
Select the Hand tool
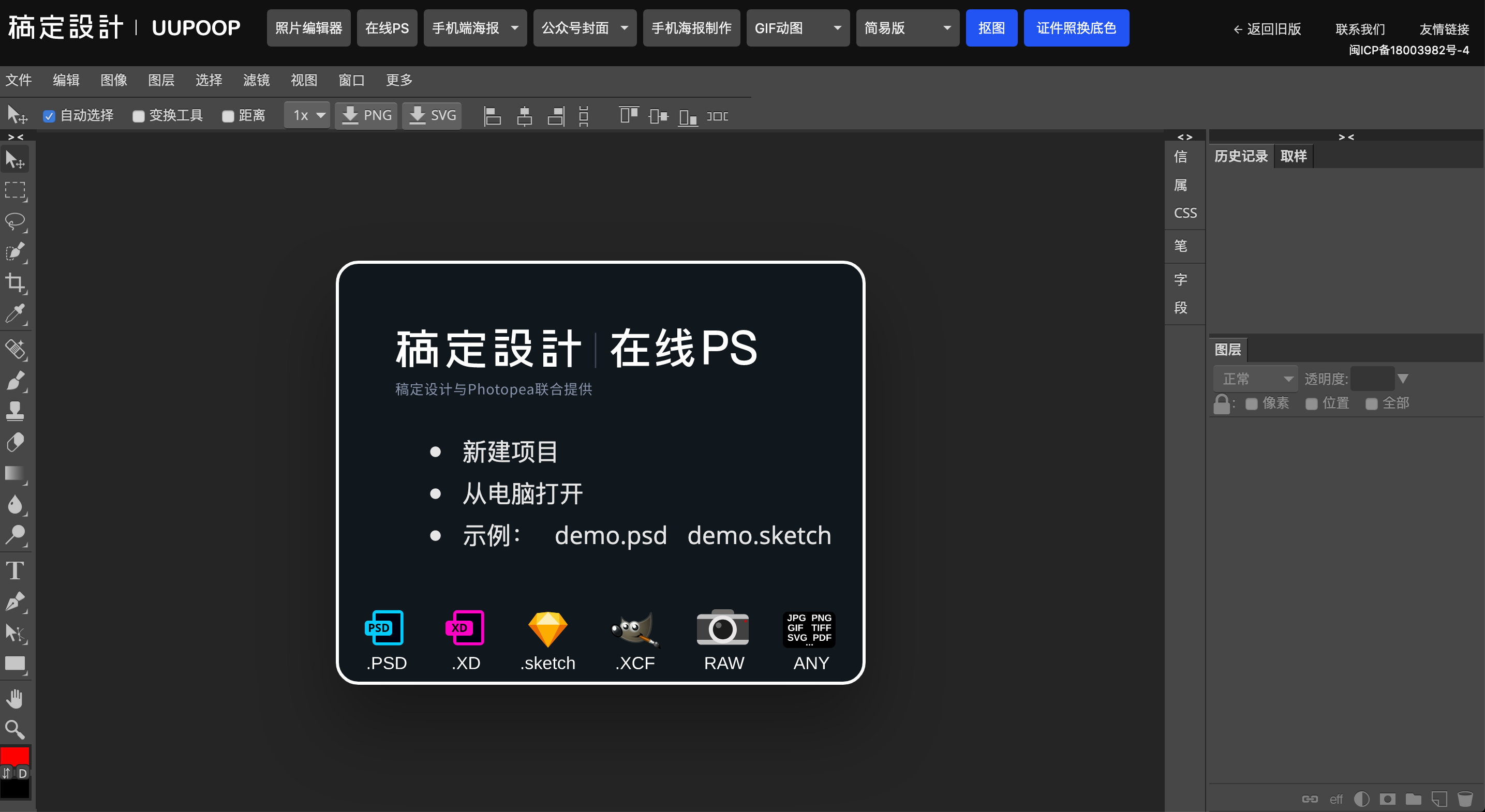tap(15, 698)
